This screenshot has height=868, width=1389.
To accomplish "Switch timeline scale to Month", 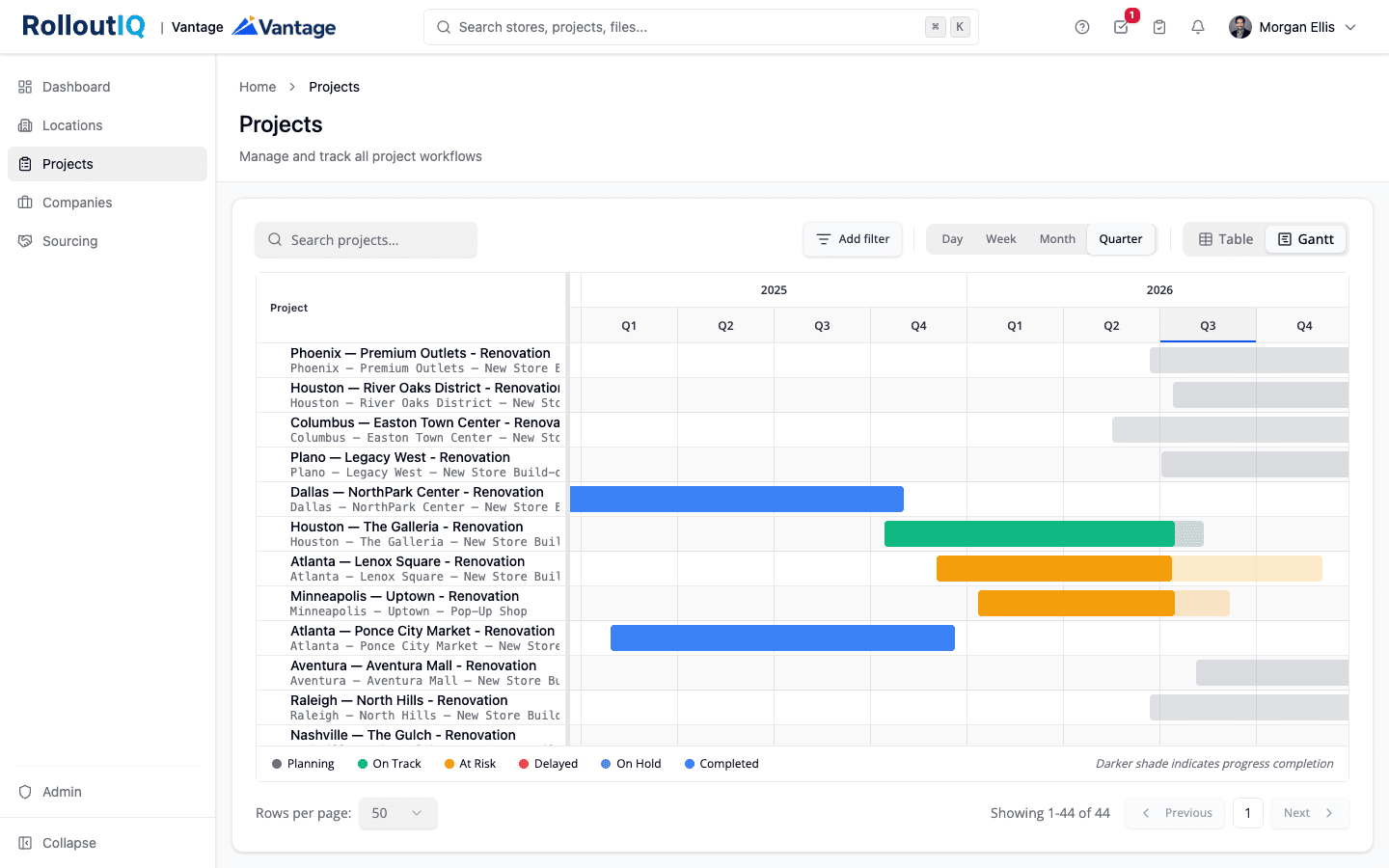I will [x=1057, y=239].
